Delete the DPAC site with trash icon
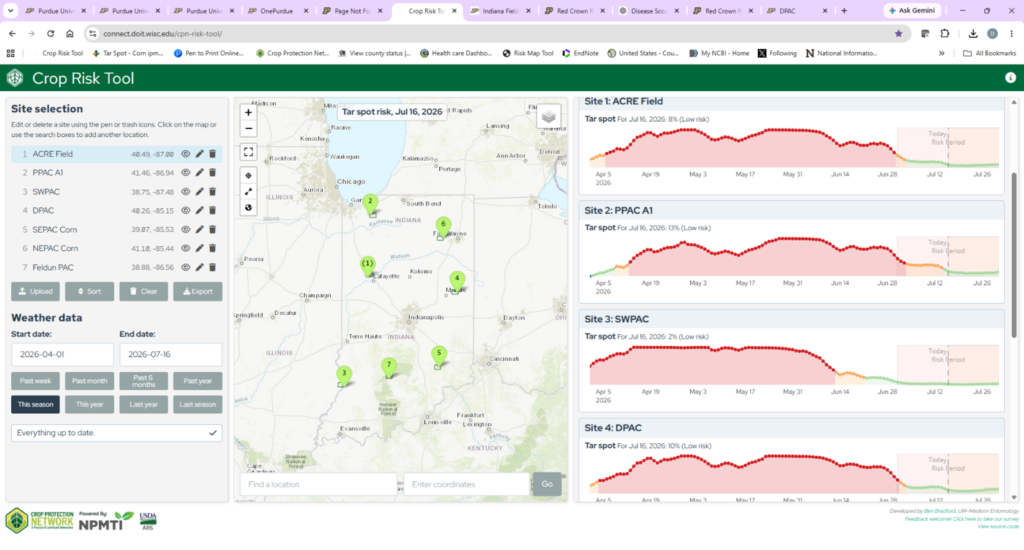 [x=212, y=211]
